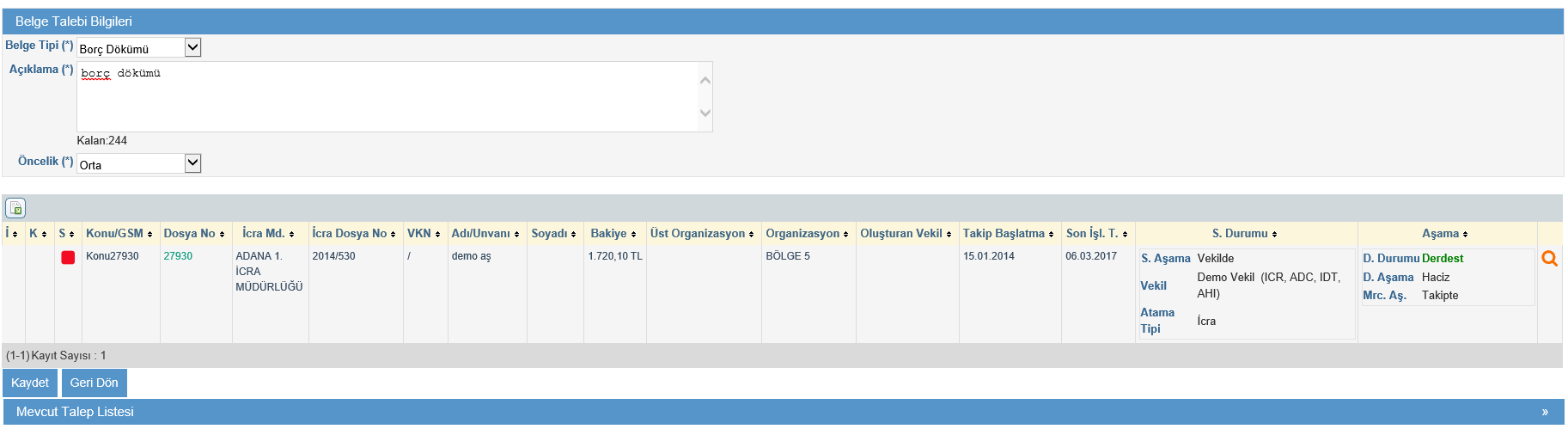
Task: Click the 2014/530 cell
Action: [333, 256]
